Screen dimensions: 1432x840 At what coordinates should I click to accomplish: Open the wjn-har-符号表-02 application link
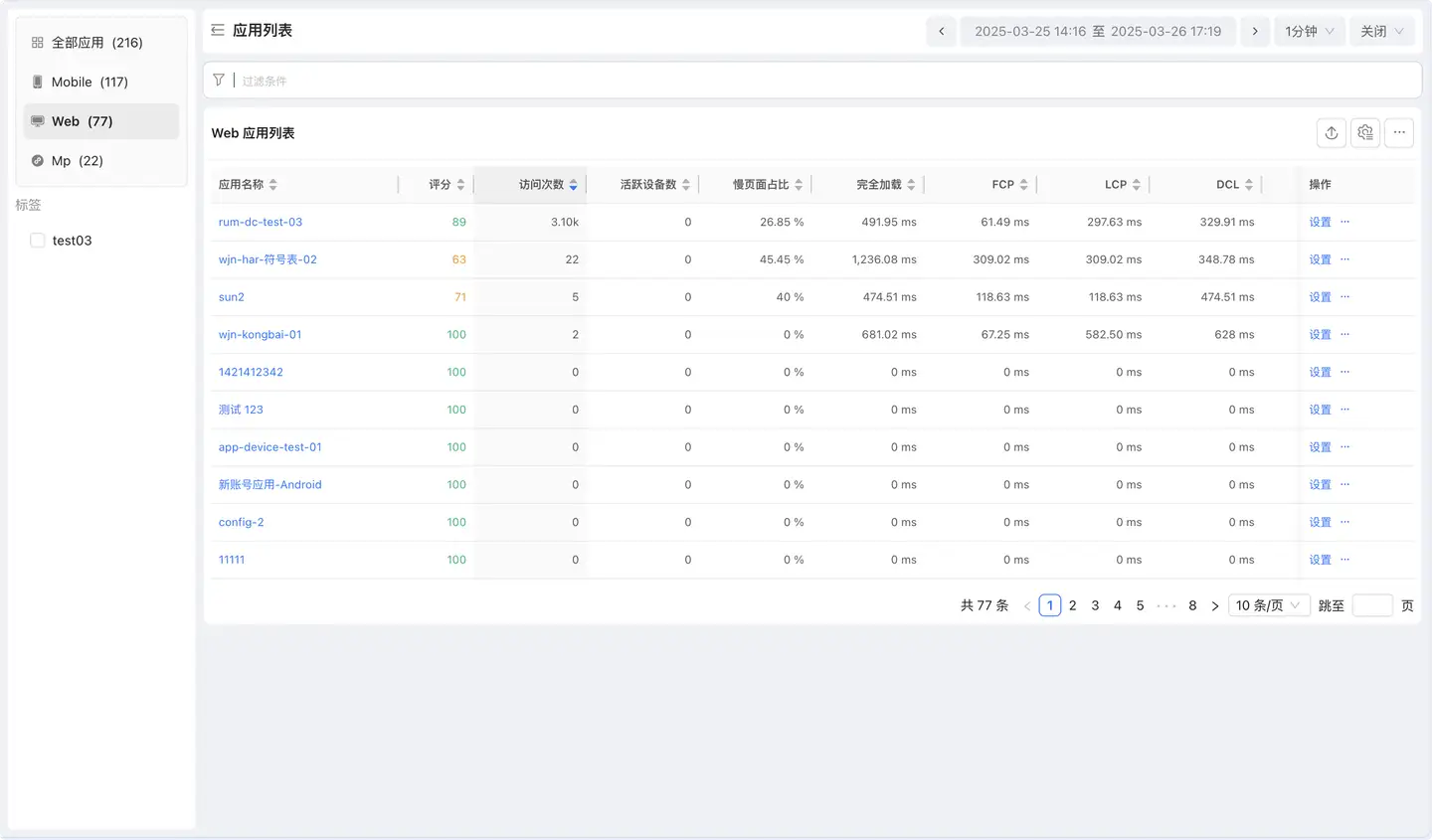(x=268, y=259)
